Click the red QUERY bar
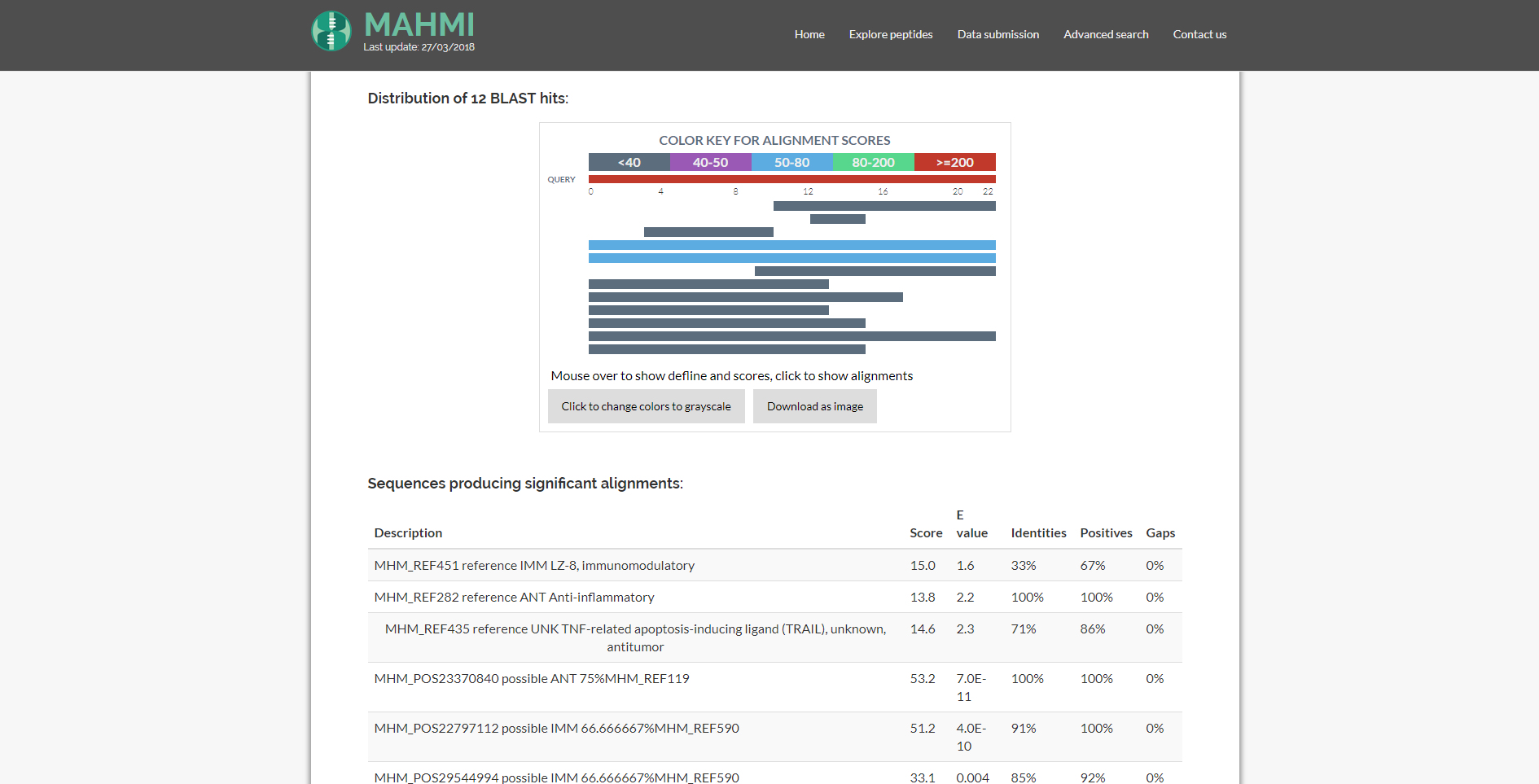The width and height of the screenshot is (1539, 784). (791, 179)
